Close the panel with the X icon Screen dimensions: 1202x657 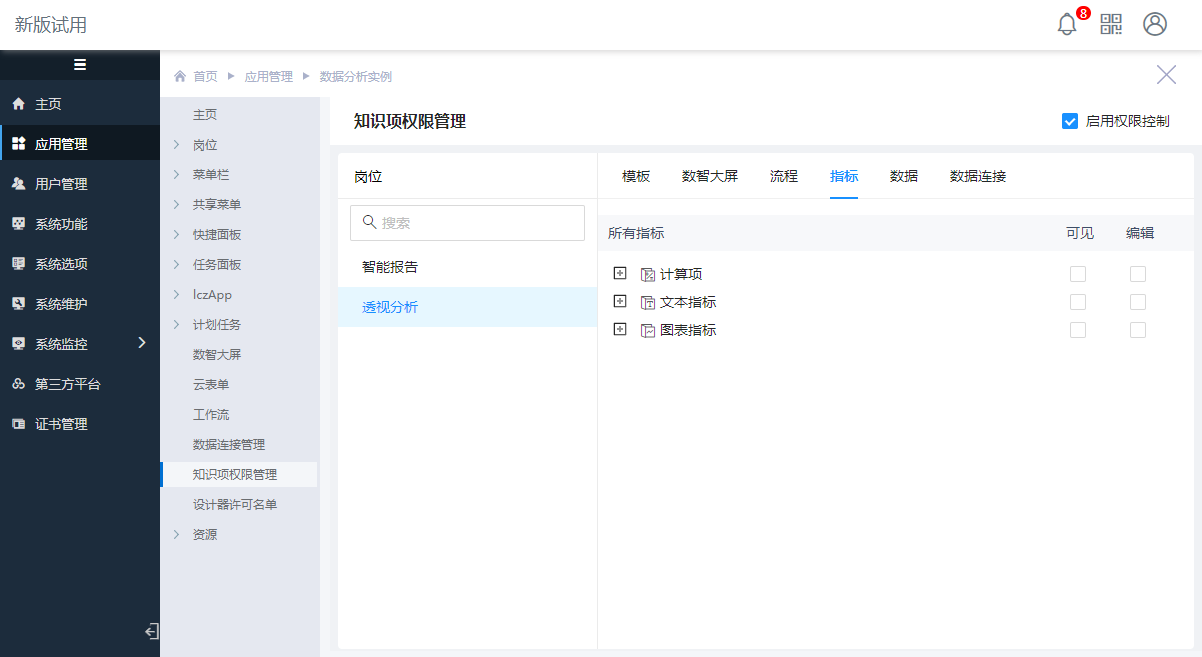coord(1166,74)
